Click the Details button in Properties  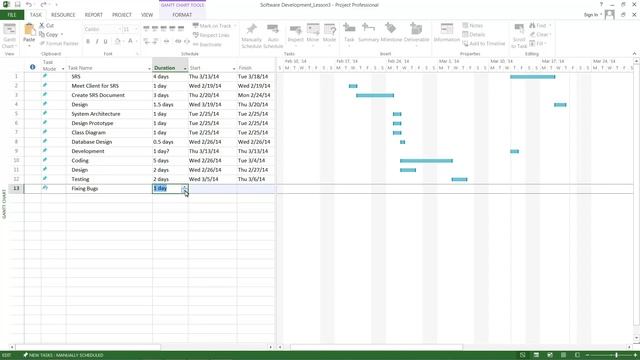(474, 34)
